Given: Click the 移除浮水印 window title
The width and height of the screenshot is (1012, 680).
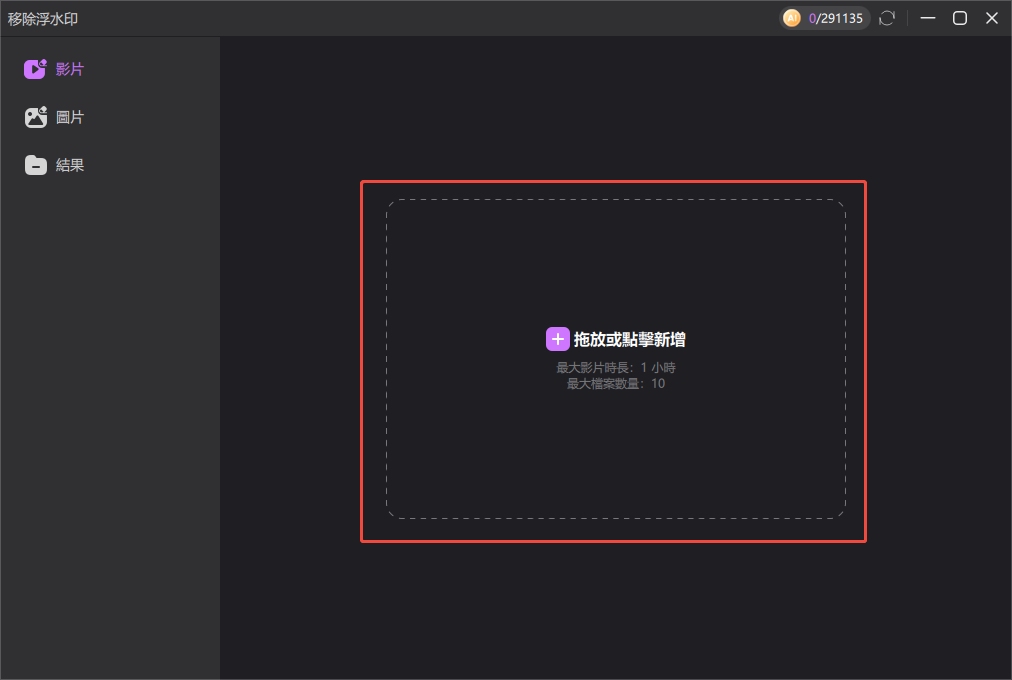Looking at the screenshot, I should point(43,18).
